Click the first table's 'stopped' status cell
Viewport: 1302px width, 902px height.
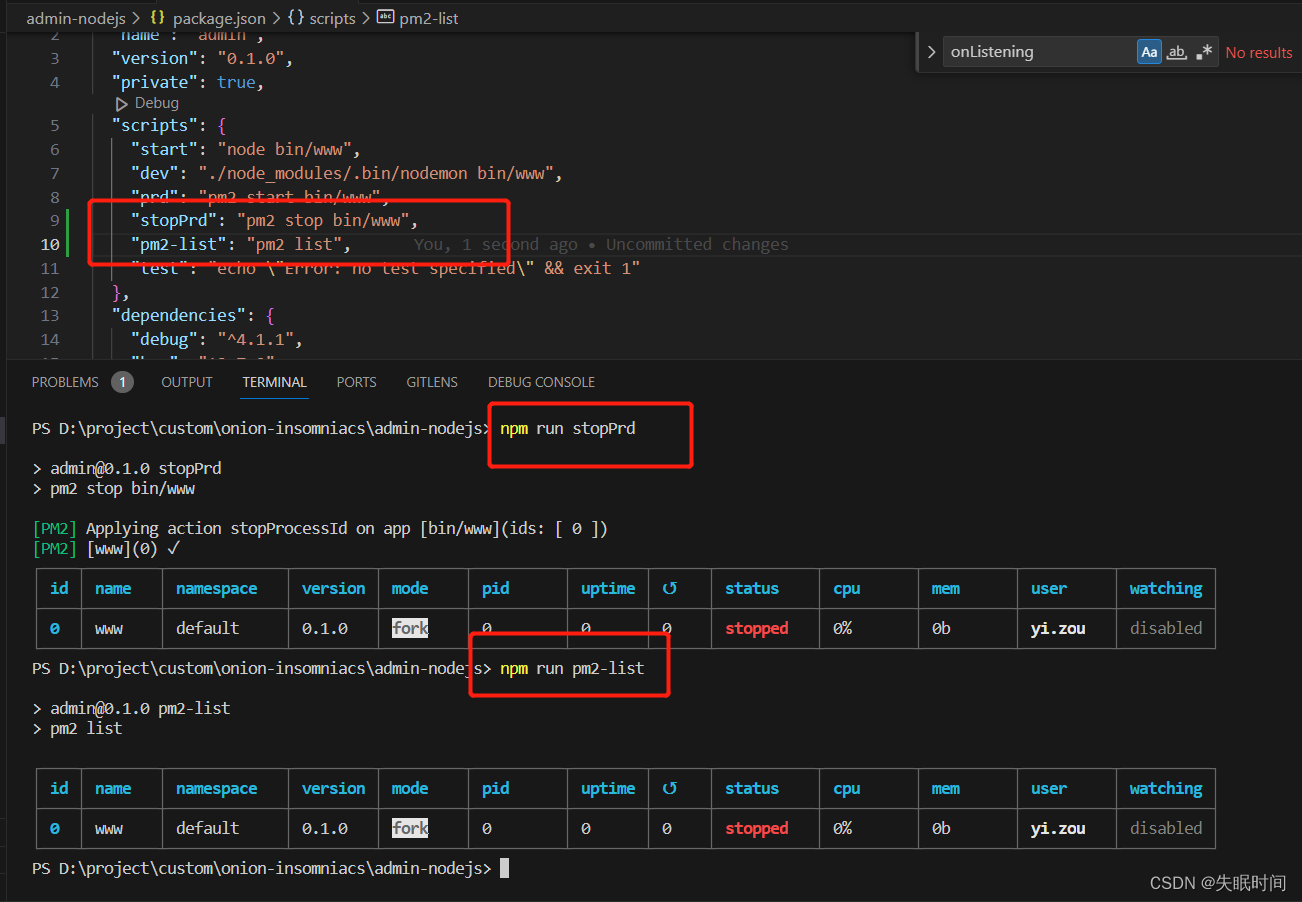click(757, 628)
